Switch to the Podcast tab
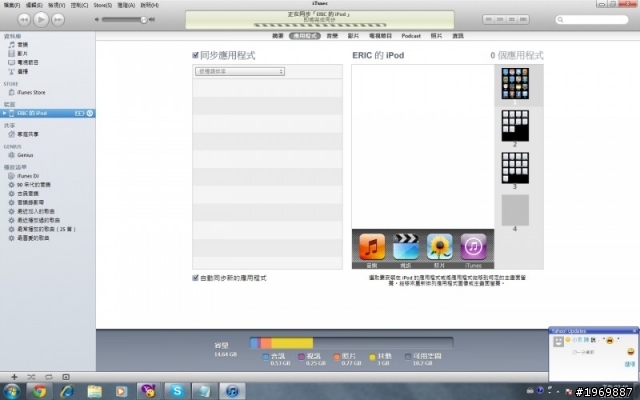This screenshot has height=400, width=640. click(x=411, y=36)
